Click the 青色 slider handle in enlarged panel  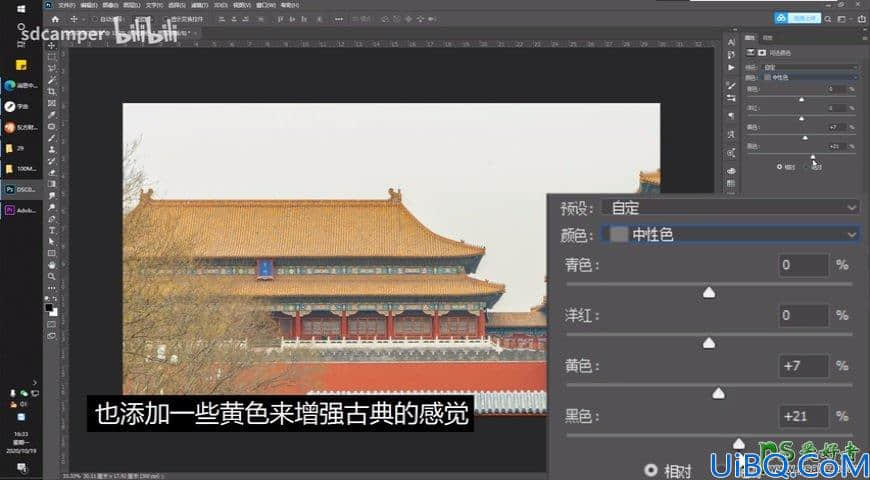click(709, 293)
